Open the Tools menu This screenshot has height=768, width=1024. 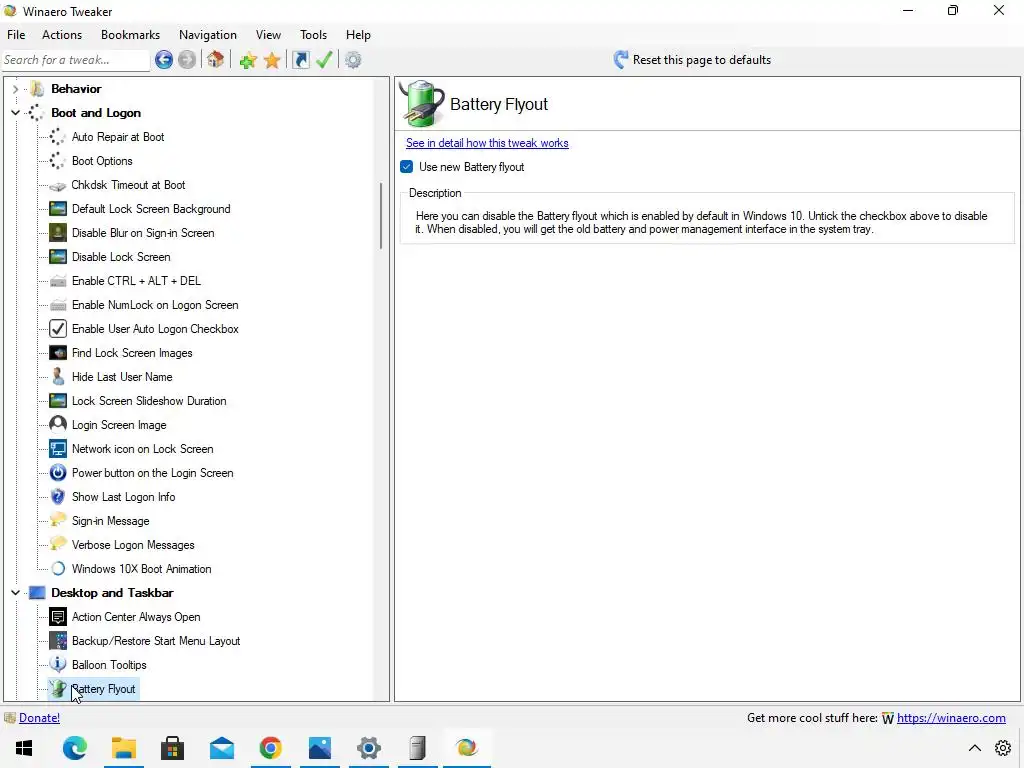(313, 35)
